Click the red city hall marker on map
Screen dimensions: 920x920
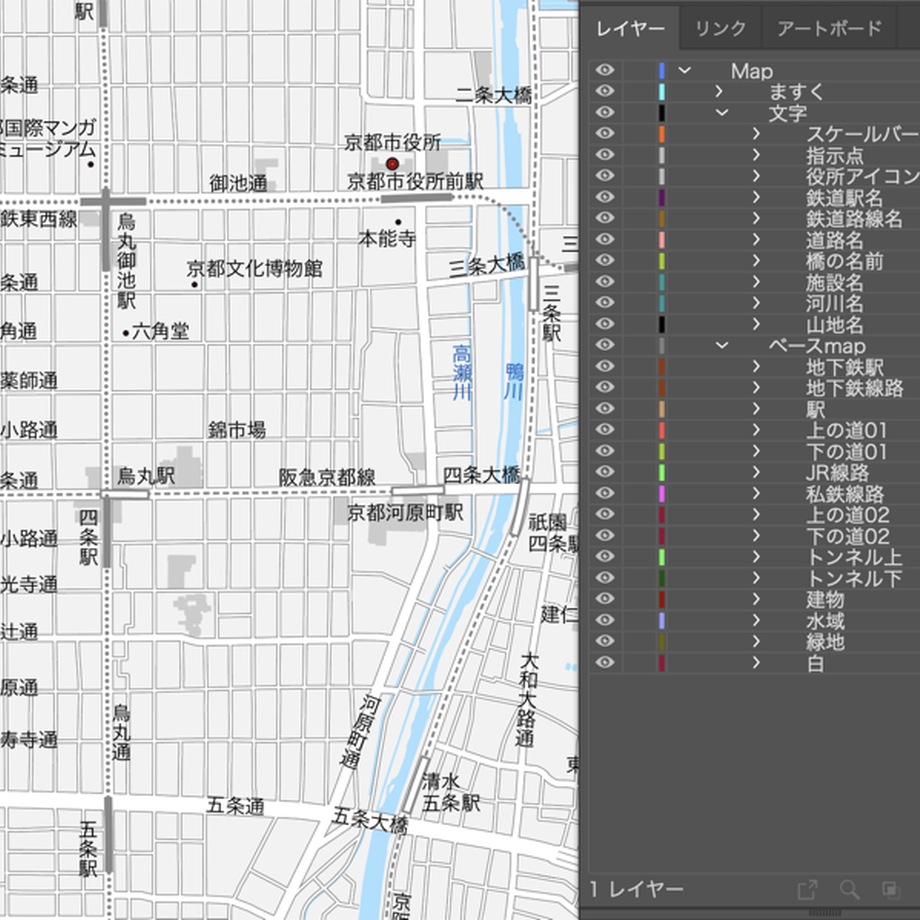(393, 164)
